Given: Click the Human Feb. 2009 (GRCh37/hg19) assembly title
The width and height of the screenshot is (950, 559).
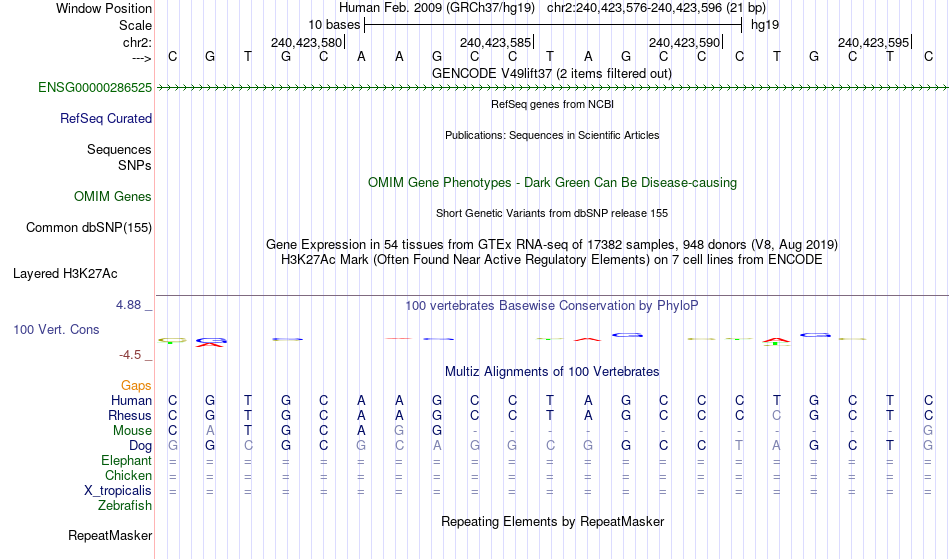Looking at the screenshot, I should tap(437, 8).
